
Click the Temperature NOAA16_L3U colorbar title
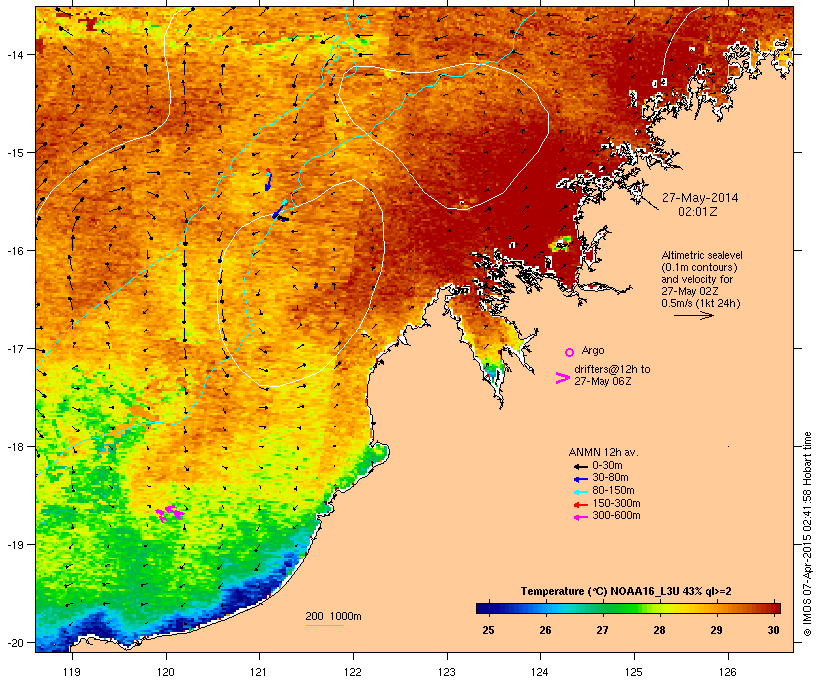click(626, 592)
